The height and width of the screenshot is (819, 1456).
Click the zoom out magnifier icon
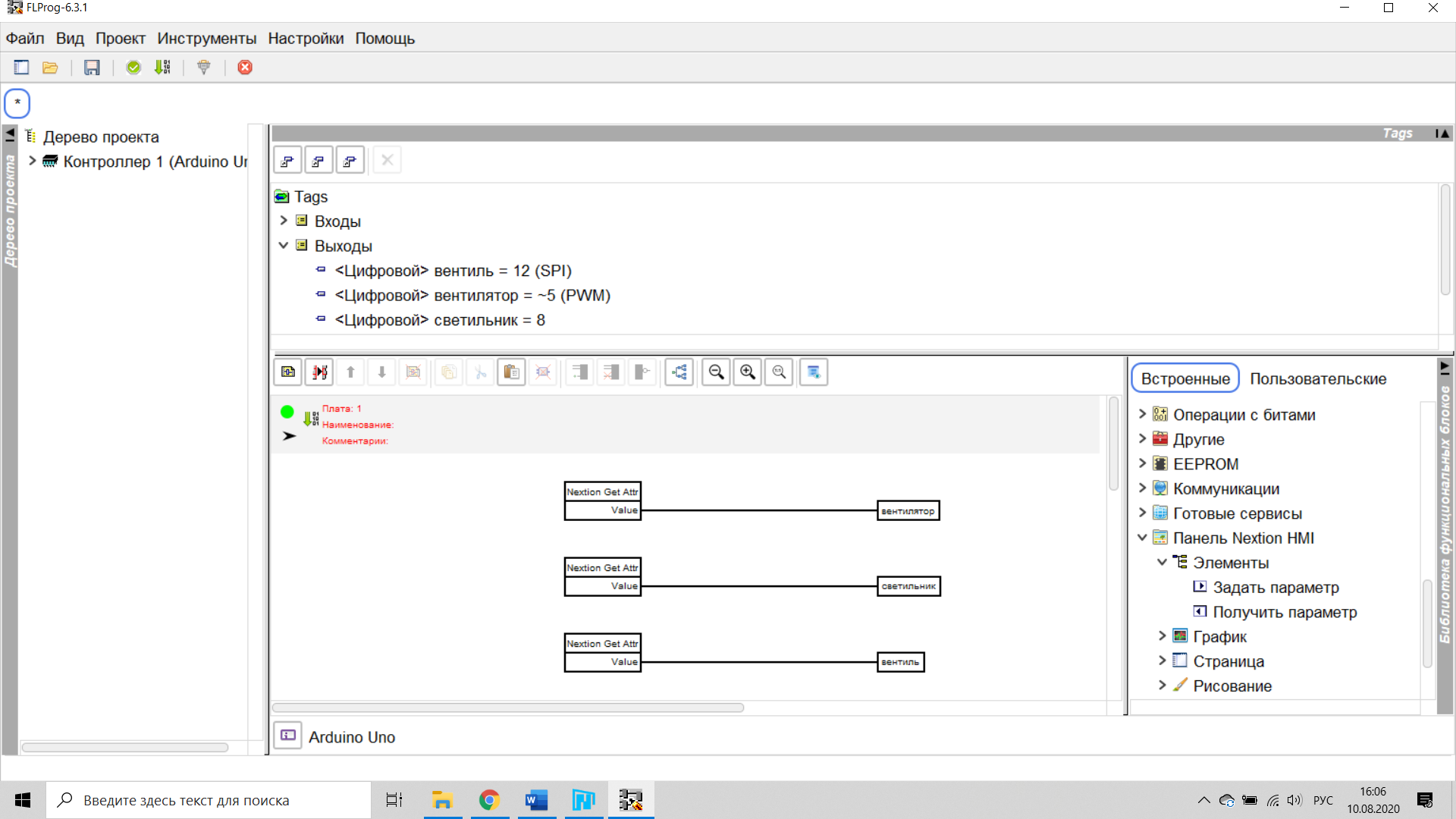pos(716,372)
